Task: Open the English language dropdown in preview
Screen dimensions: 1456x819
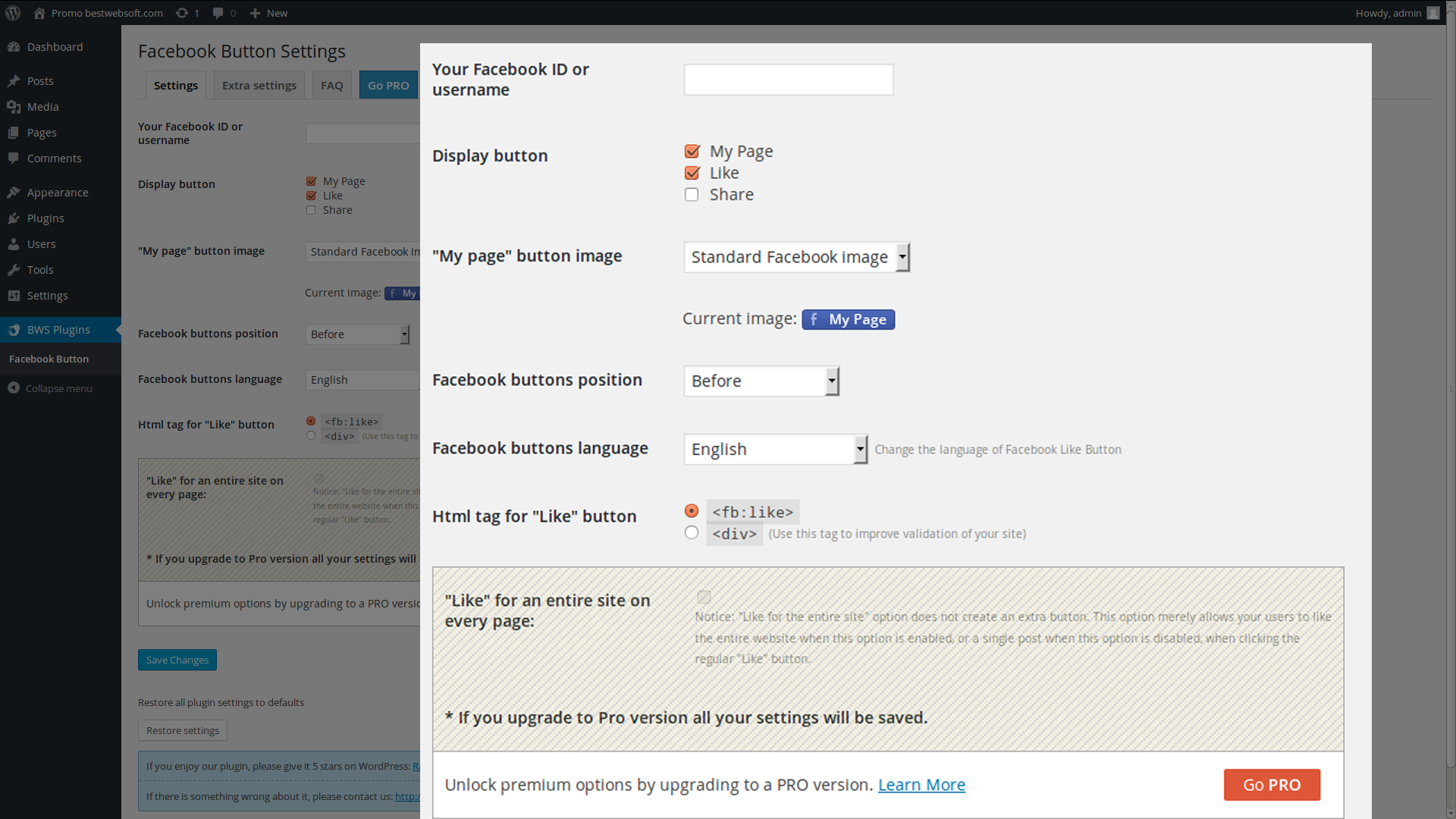Action: pos(775,449)
